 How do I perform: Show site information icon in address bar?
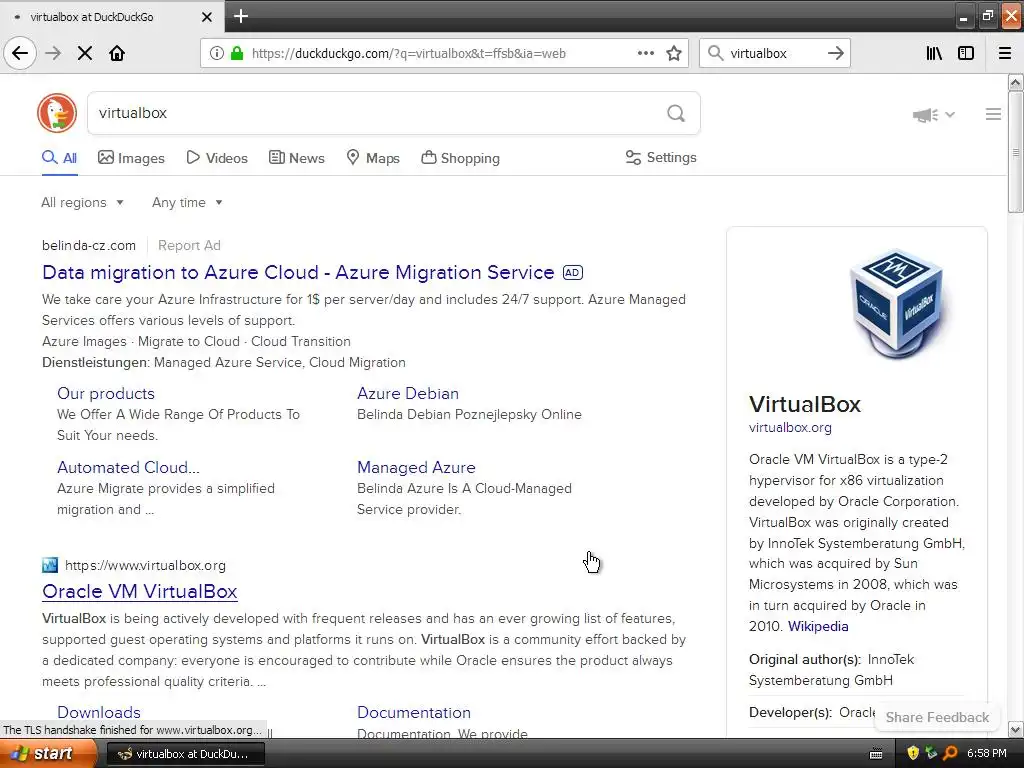pos(216,53)
